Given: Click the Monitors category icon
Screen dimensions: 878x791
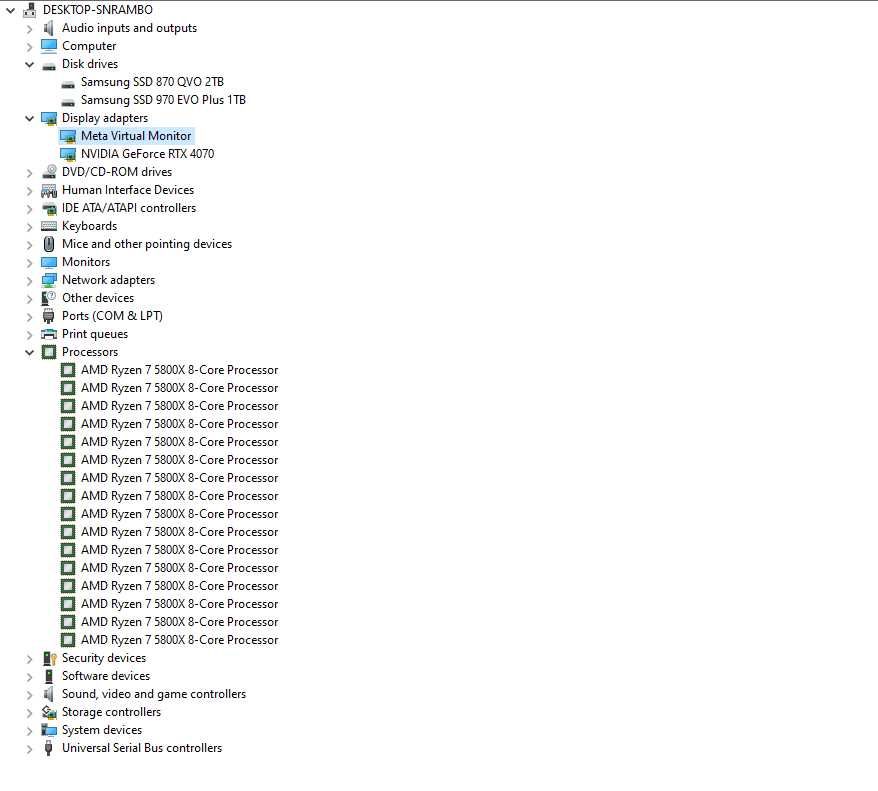Looking at the screenshot, I should pyautogui.click(x=49, y=262).
